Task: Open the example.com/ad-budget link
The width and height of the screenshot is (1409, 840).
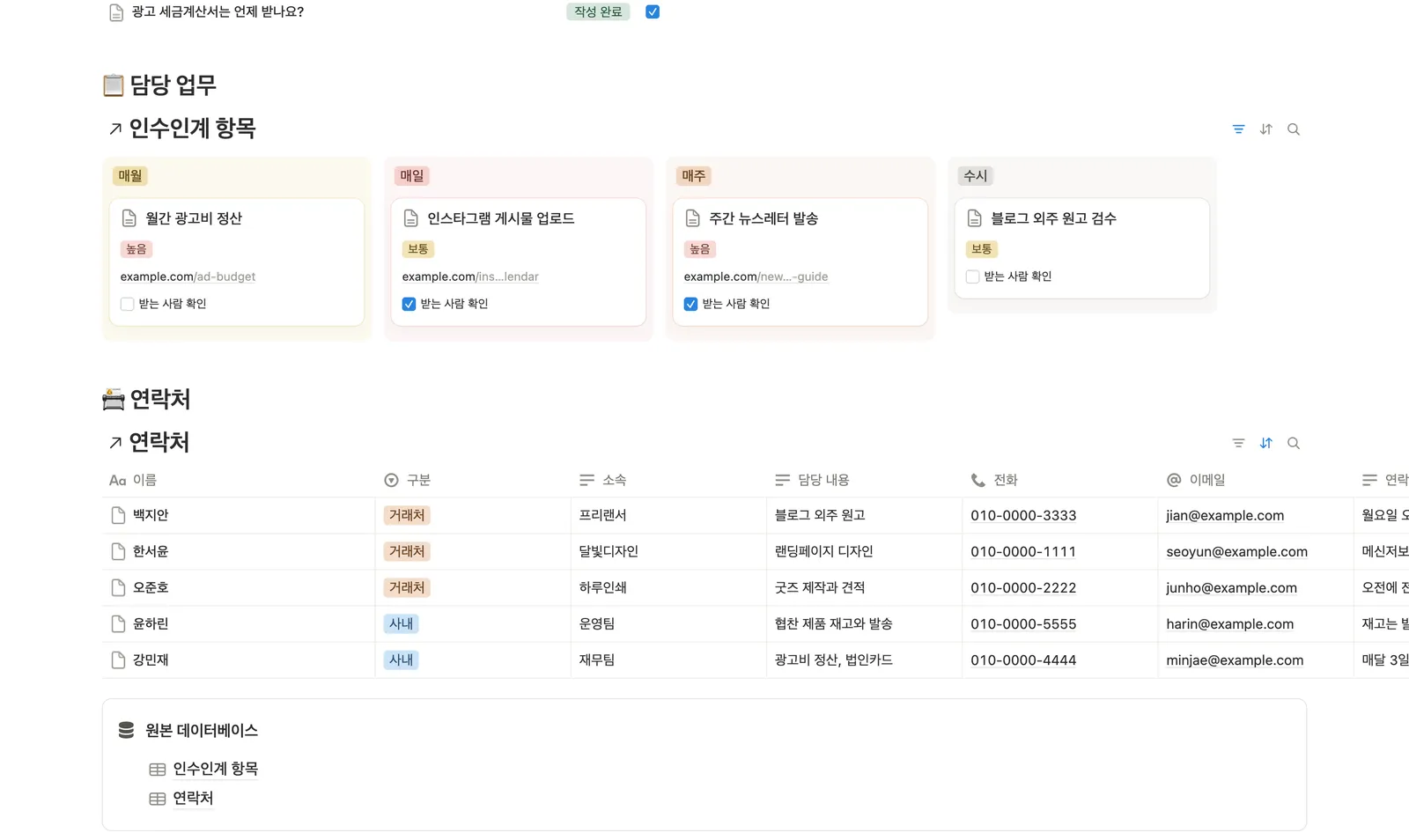Action: point(188,276)
